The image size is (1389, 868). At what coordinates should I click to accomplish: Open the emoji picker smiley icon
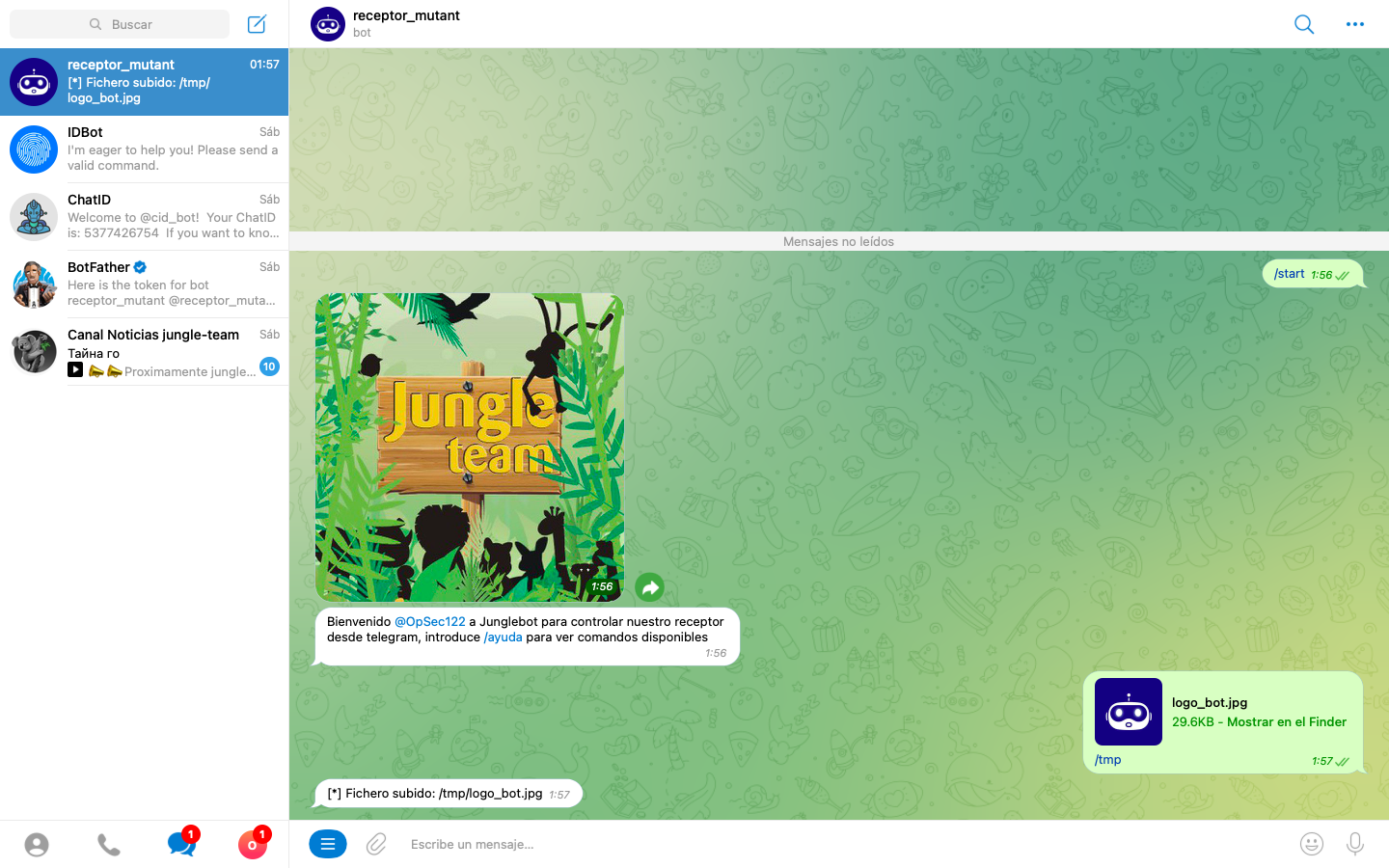(x=1311, y=844)
